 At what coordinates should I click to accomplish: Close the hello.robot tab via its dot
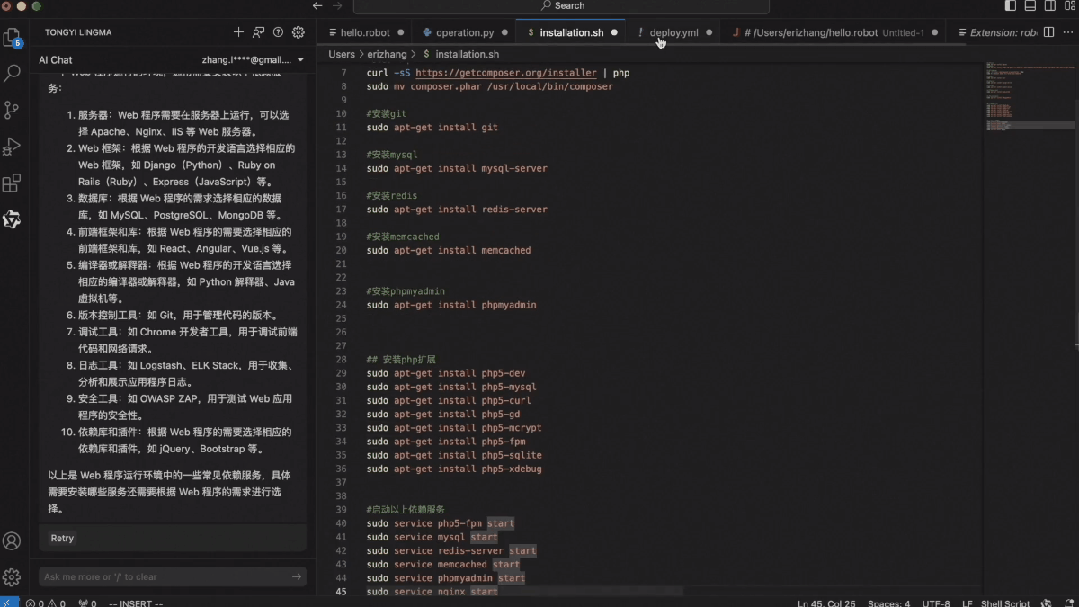[400, 32]
